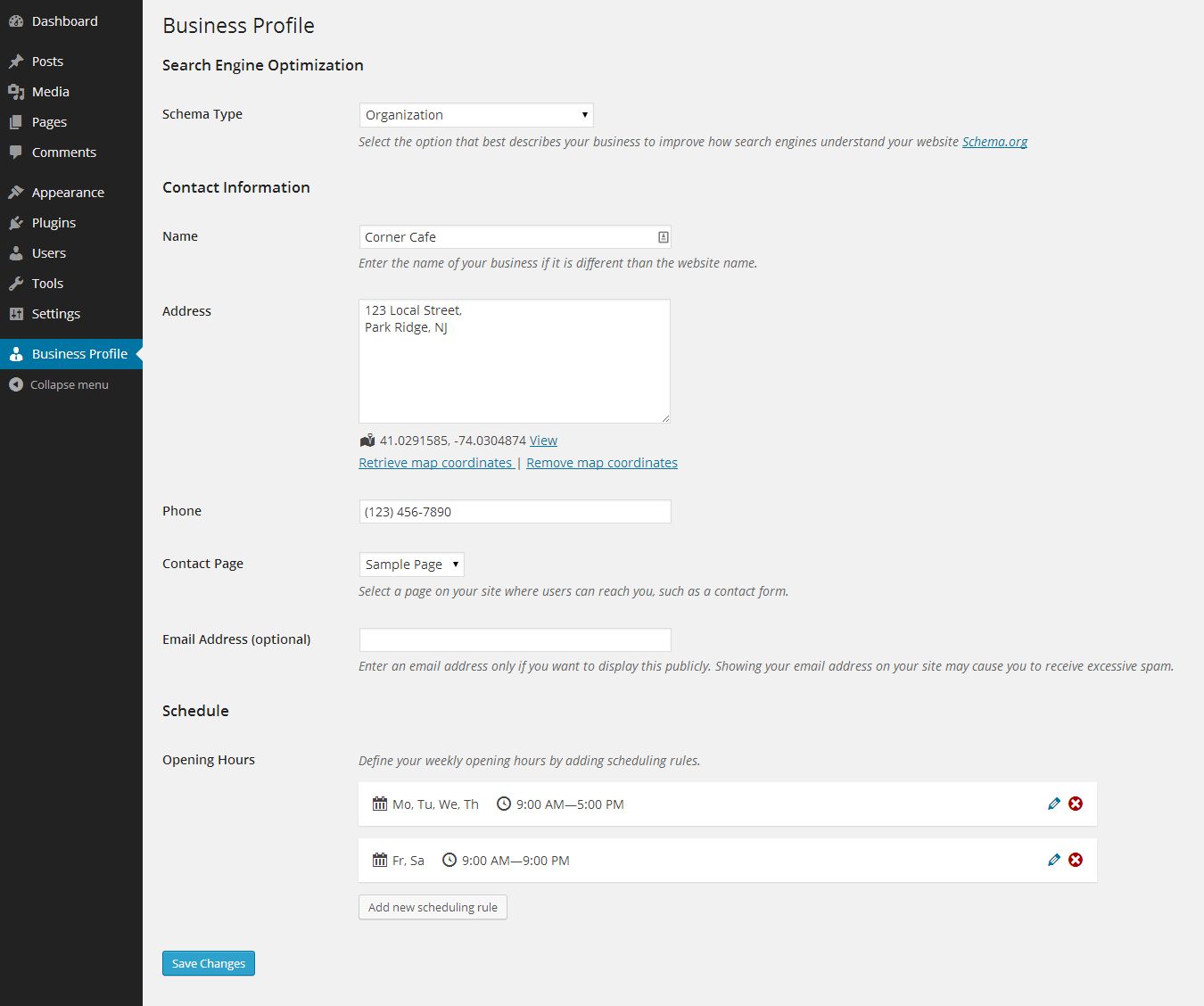Open the Schema.org link
This screenshot has height=1006, width=1204.
(994, 142)
